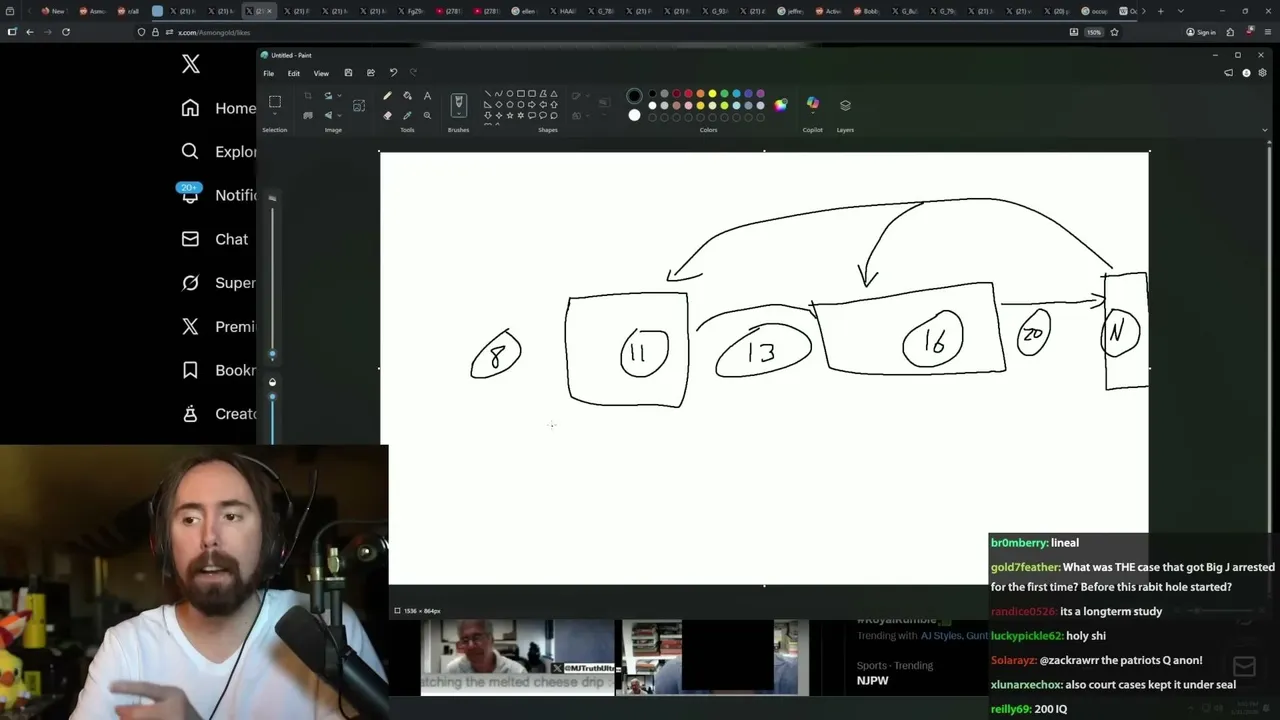Go to Home in X sidebar
This screenshot has height=720, width=1280.
point(218,108)
